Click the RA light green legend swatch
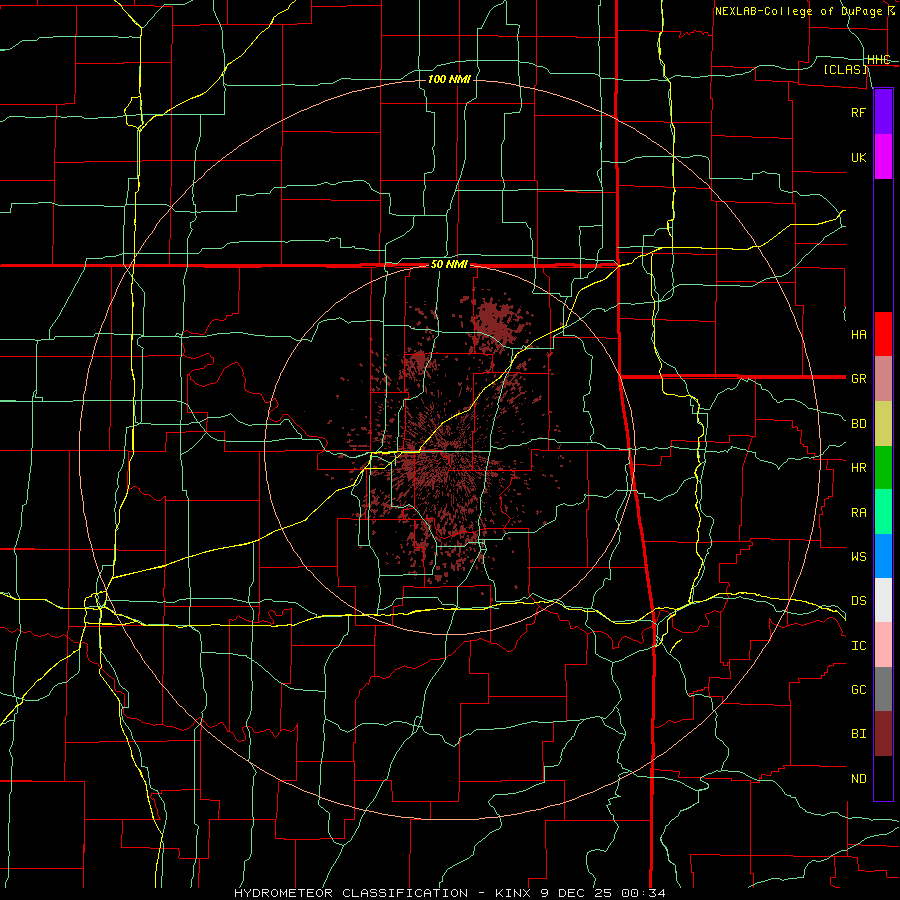This screenshot has width=900, height=900. [883, 512]
